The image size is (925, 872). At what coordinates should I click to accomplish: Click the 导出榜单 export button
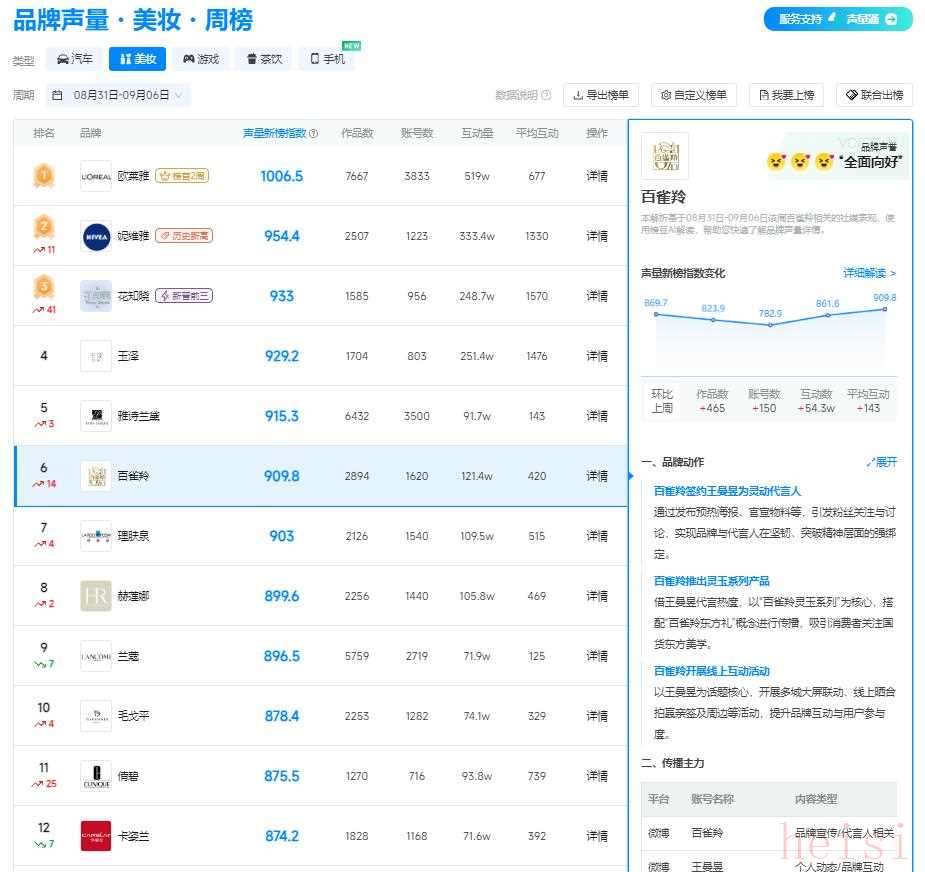tap(601, 95)
